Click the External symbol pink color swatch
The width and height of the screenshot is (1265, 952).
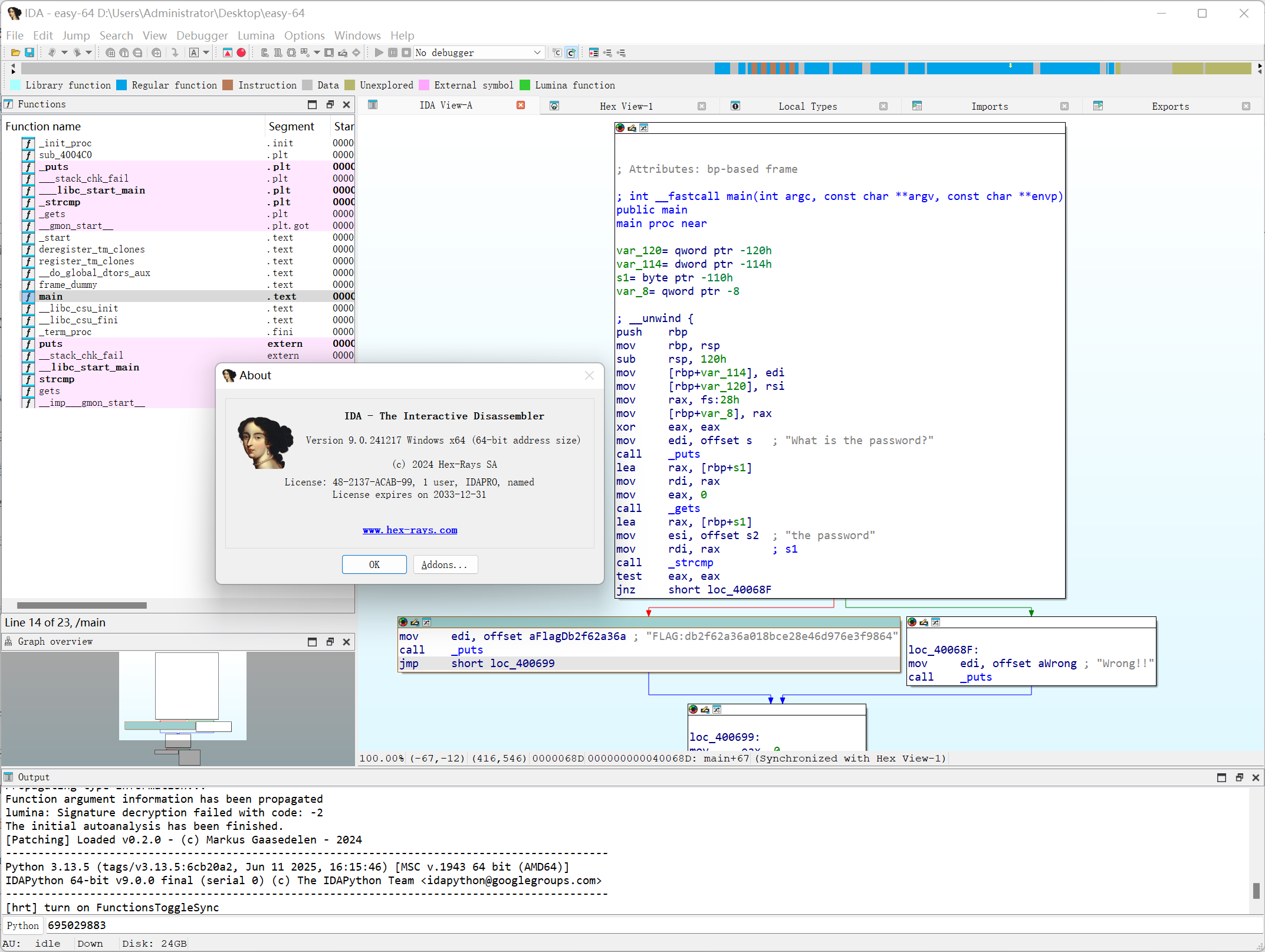(424, 85)
